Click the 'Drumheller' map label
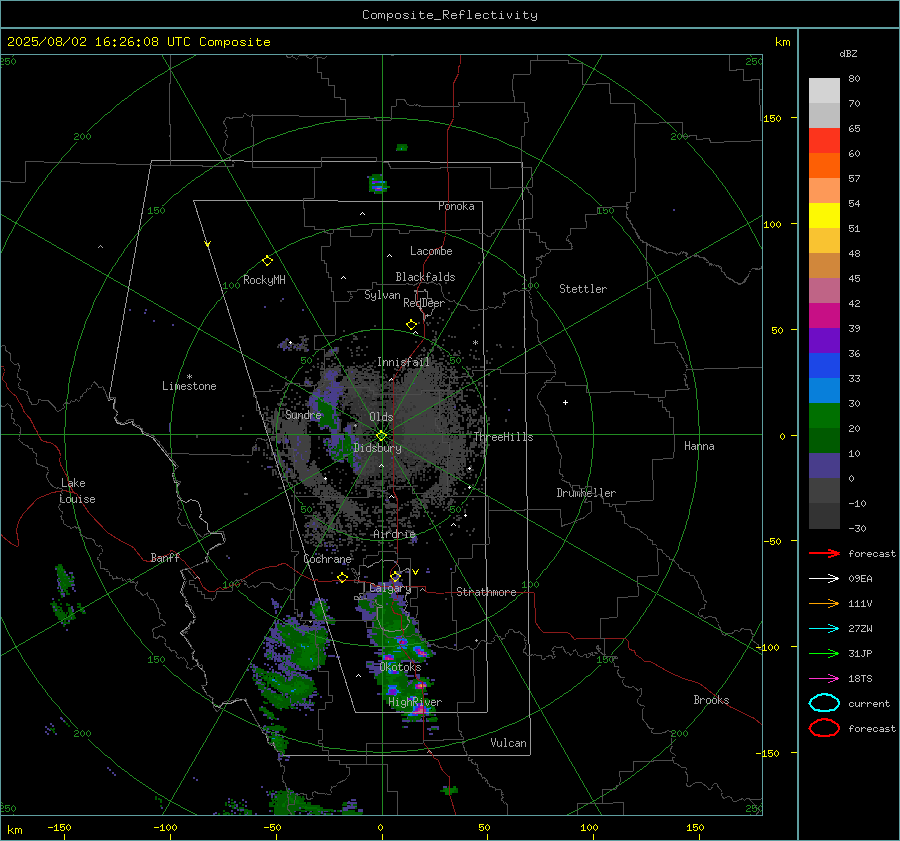 coord(586,493)
